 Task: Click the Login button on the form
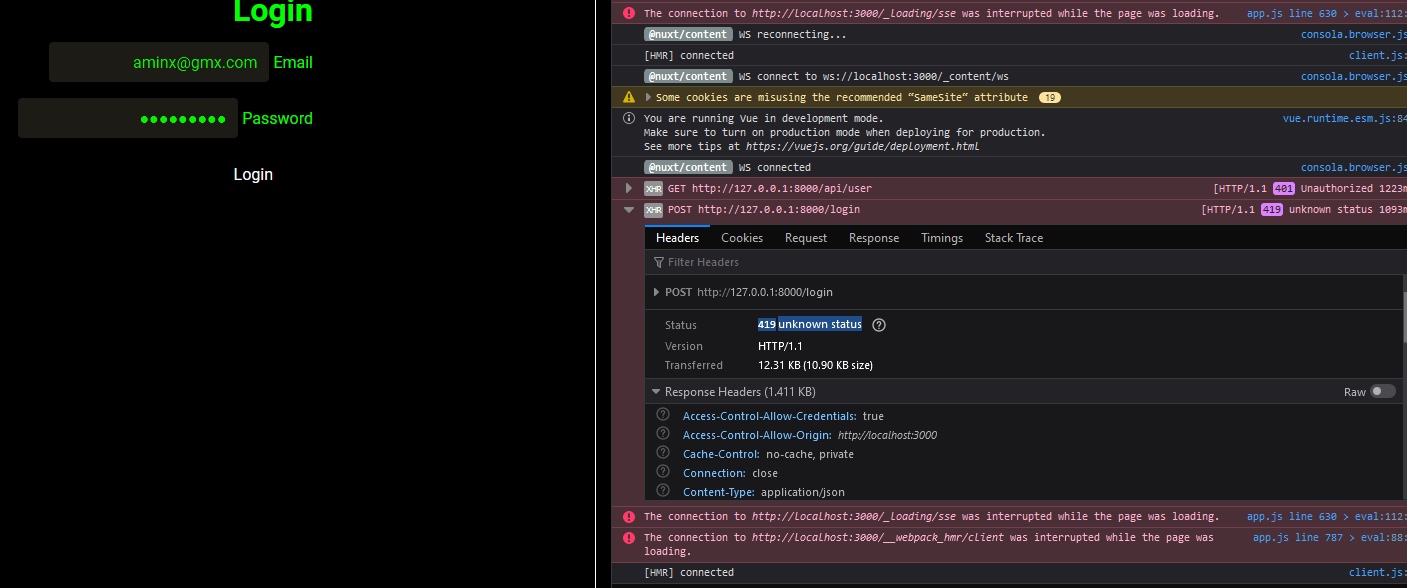point(253,174)
